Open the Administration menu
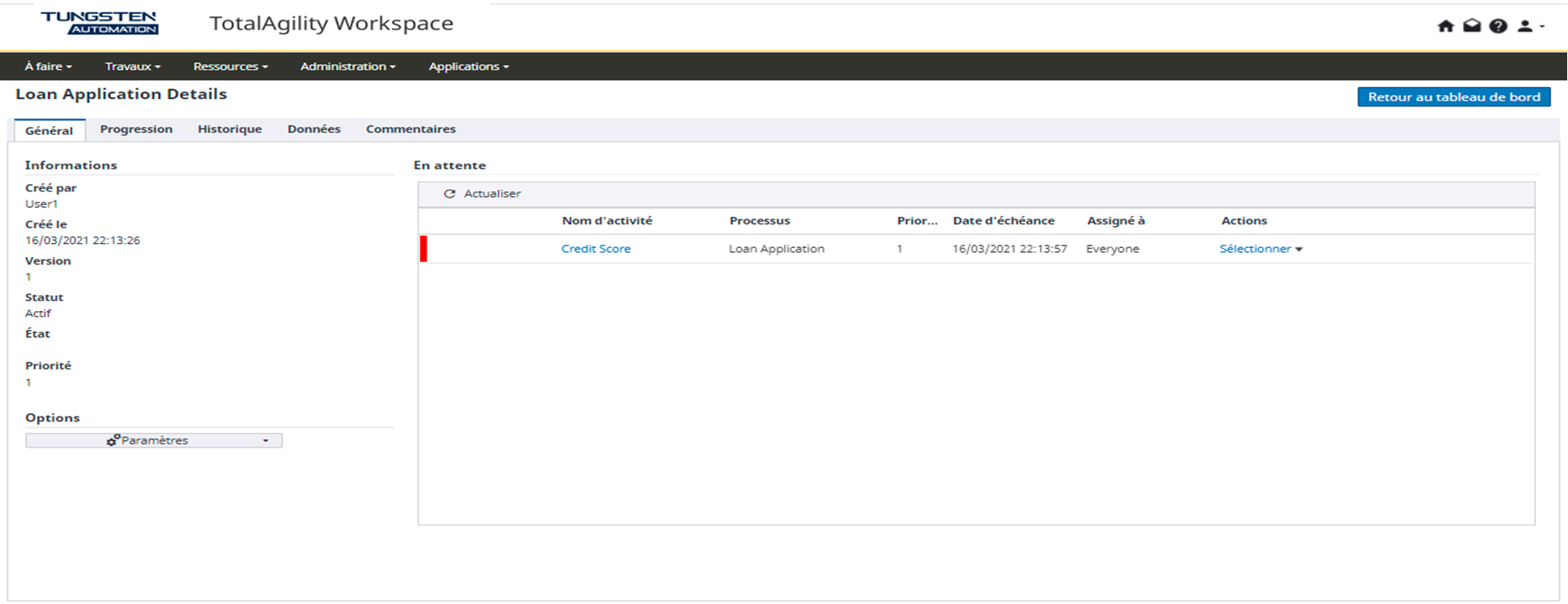Screen dimensions: 1568x604 pyautogui.click(x=348, y=66)
